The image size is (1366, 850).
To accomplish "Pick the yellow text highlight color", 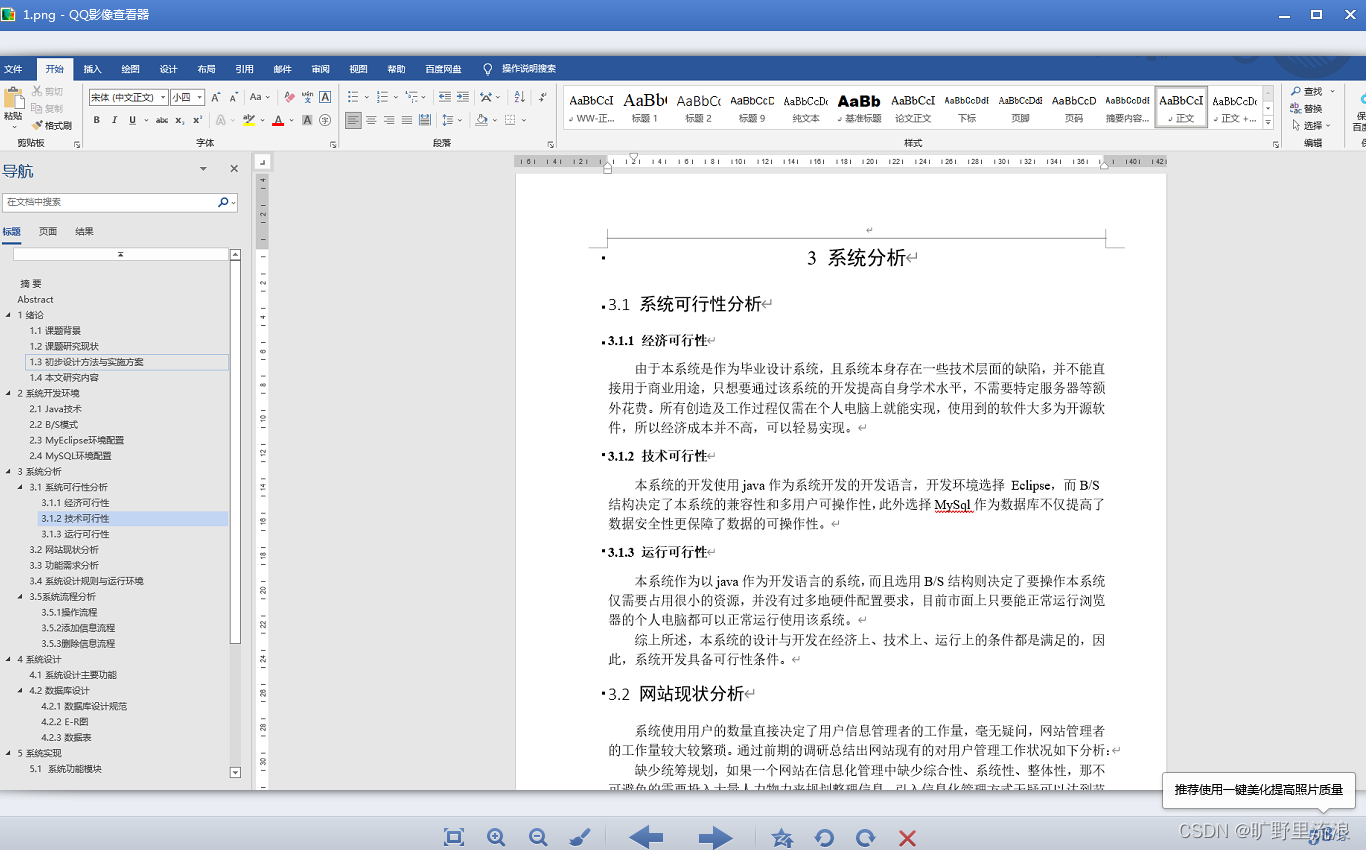I will click(249, 120).
